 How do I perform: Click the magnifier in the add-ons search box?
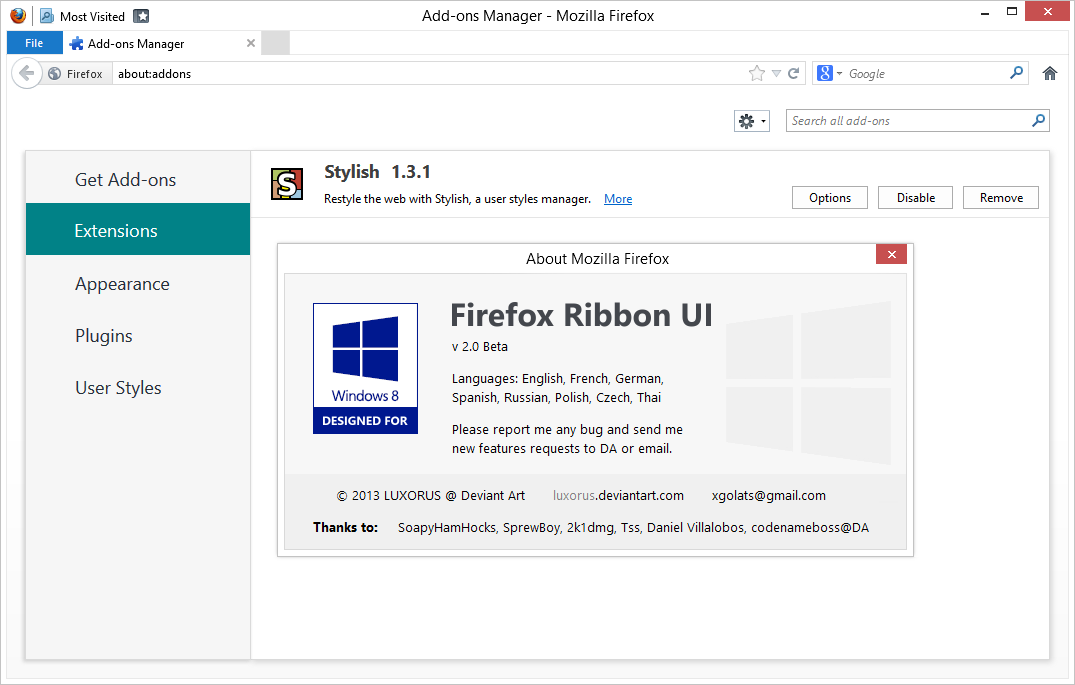tap(1039, 120)
